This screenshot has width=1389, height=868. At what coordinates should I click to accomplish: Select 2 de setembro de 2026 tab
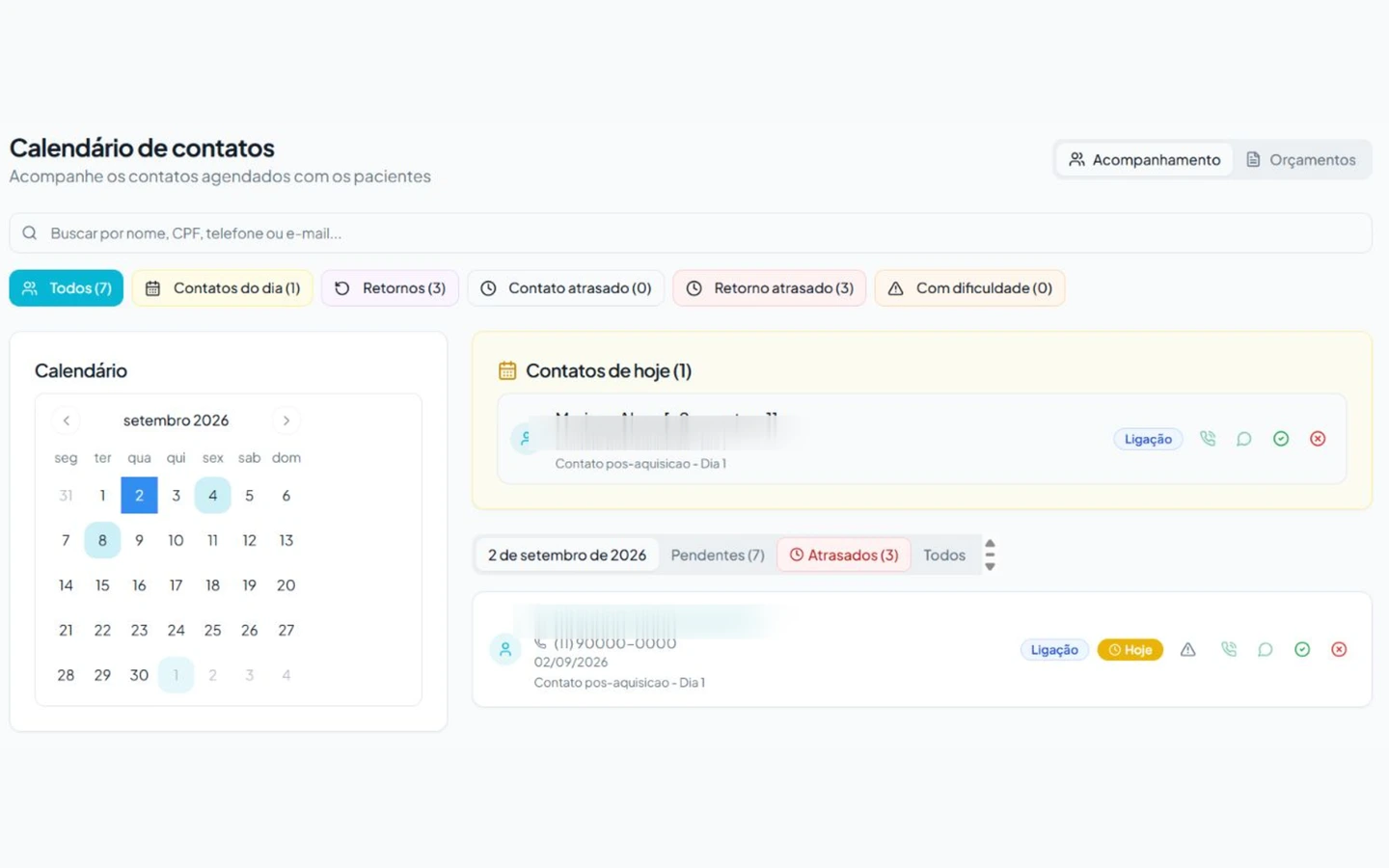[x=567, y=556]
